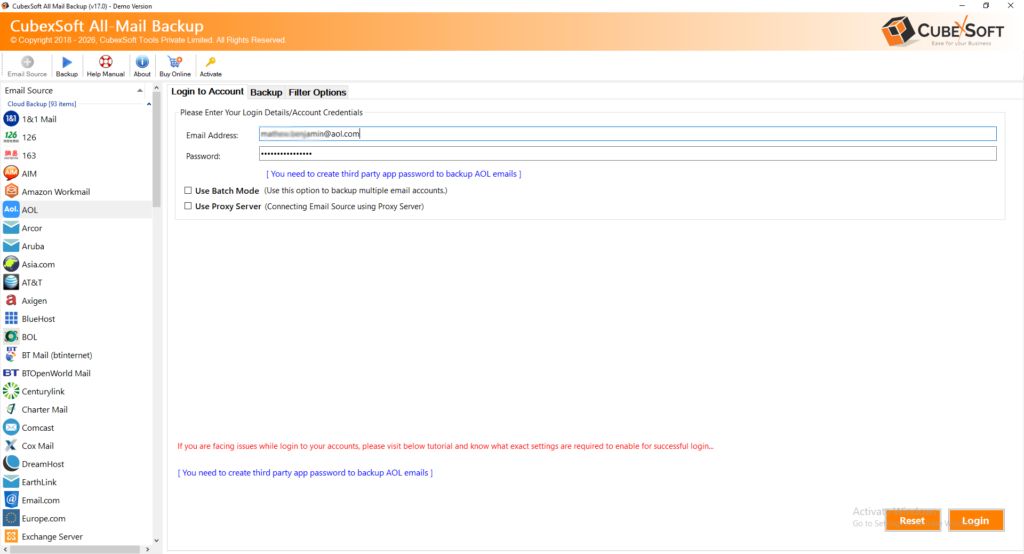Screen dimensions: 1024x554
Task: Choose the Axigen icon
Action: click(x=11, y=301)
